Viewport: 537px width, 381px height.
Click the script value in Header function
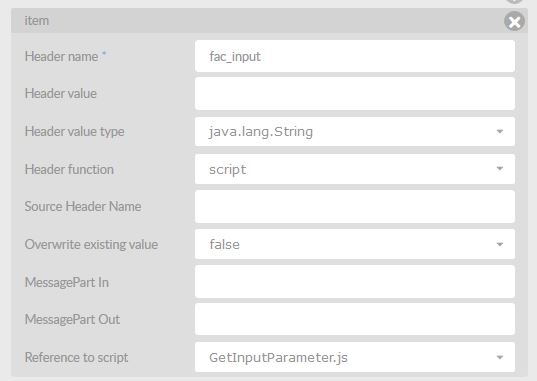(227, 170)
